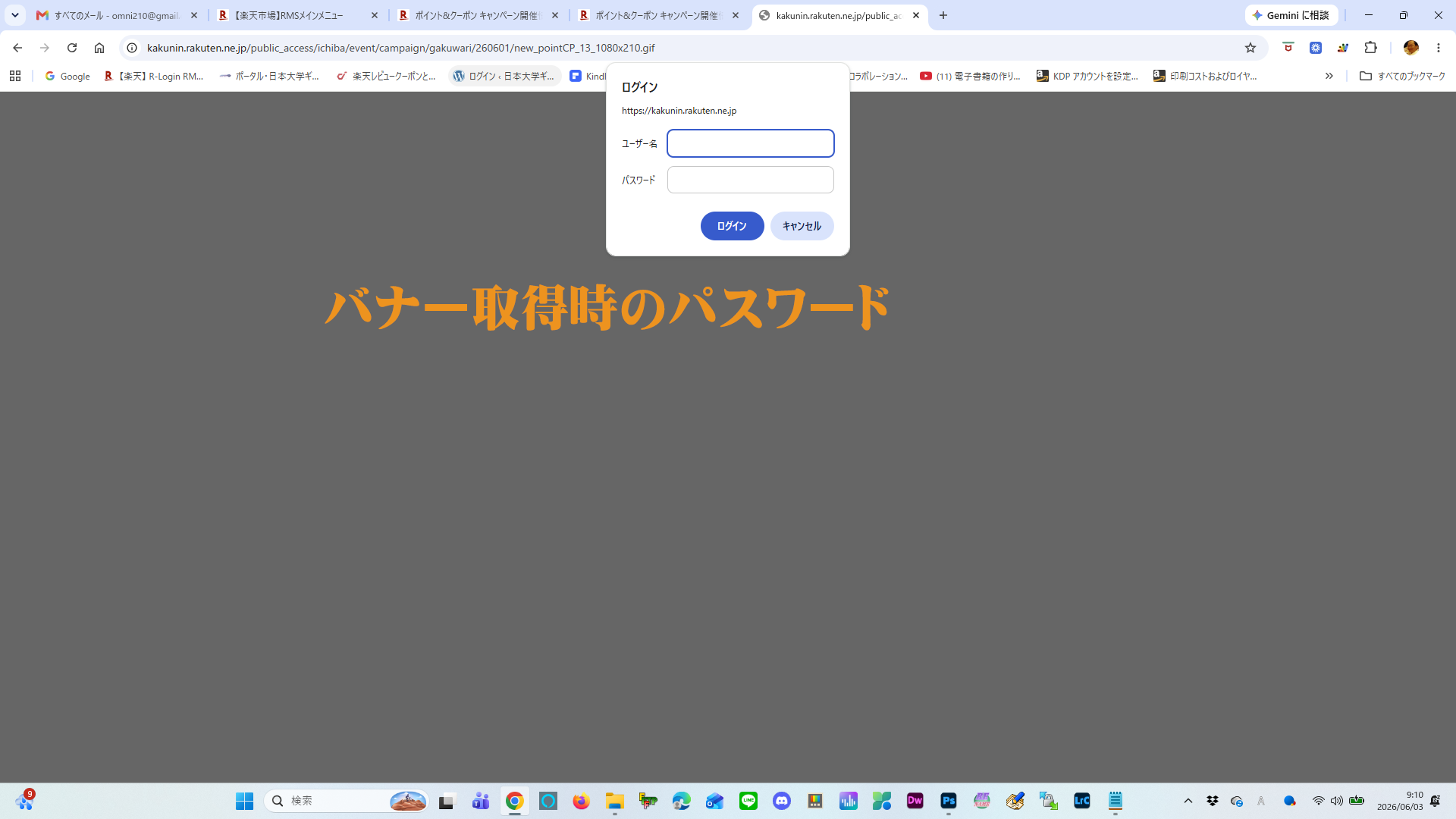Viewport: 1456px width, 819px height.
Task: Open Chrome three-dot menu
Action: 1439,48
